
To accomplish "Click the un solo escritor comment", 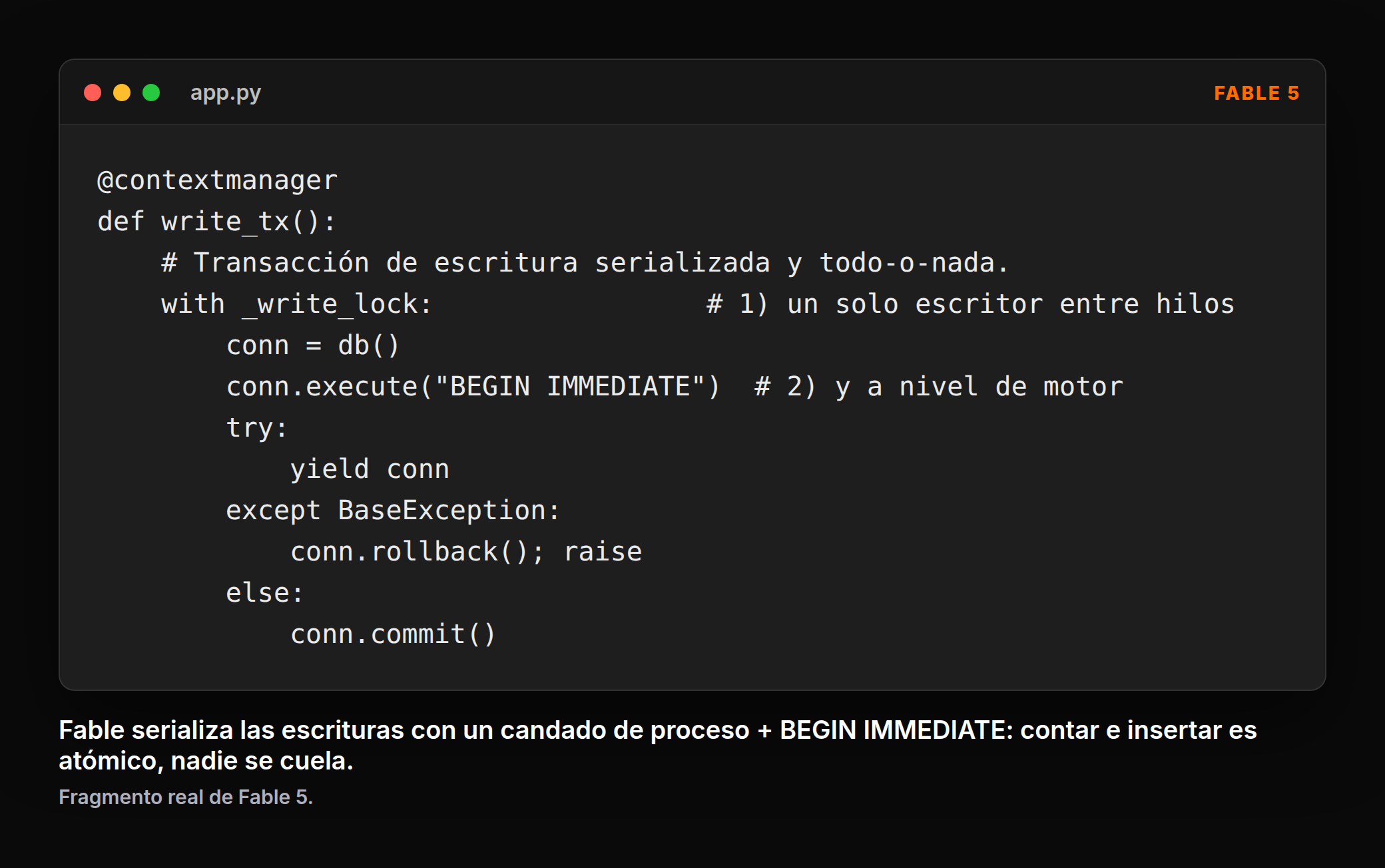I will pos(971,304).
